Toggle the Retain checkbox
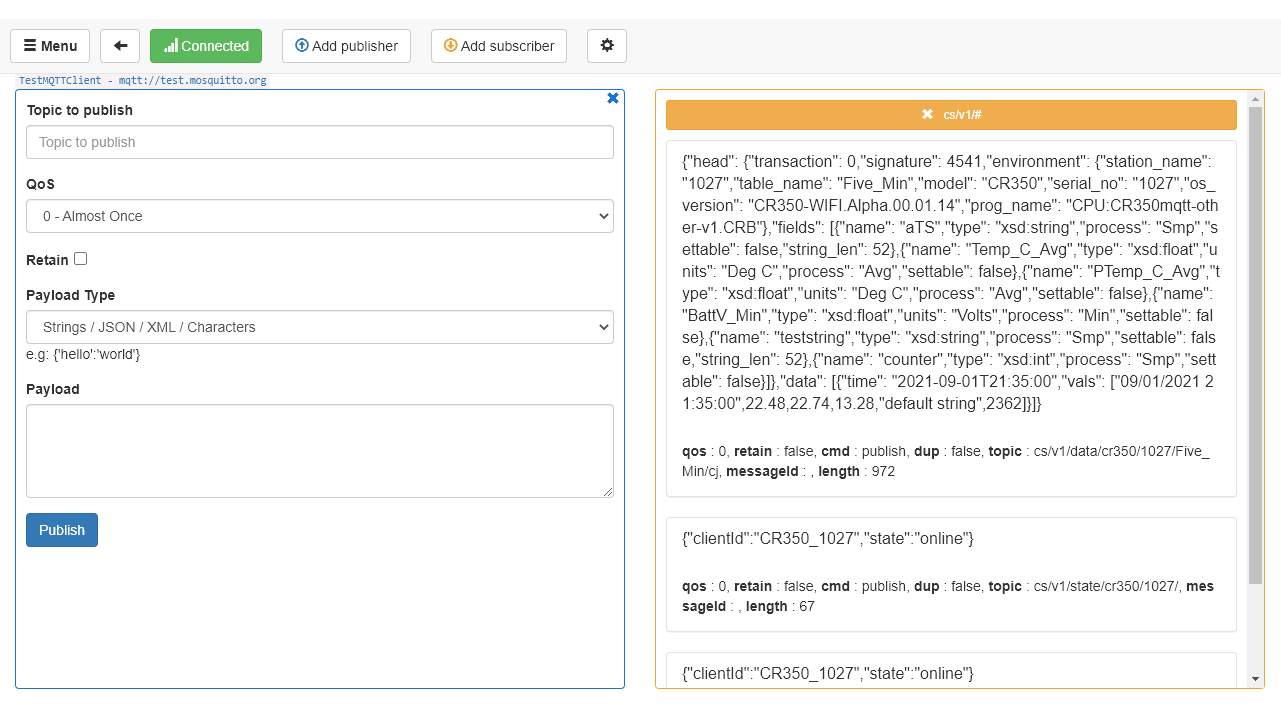 click(81, 259)
